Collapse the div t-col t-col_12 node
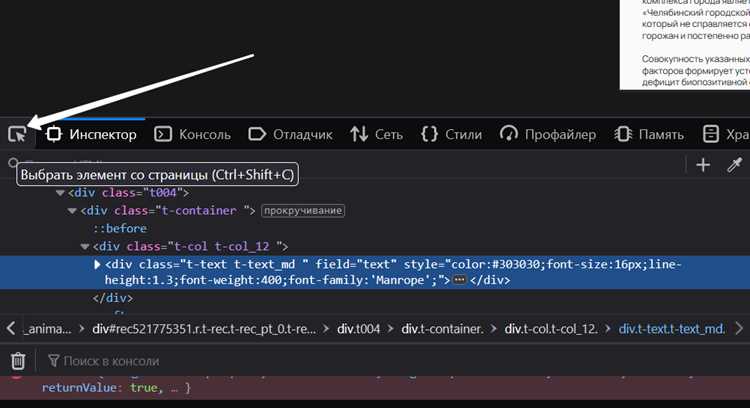The height and width of the screenshot is (408, 750). (85, 247)
